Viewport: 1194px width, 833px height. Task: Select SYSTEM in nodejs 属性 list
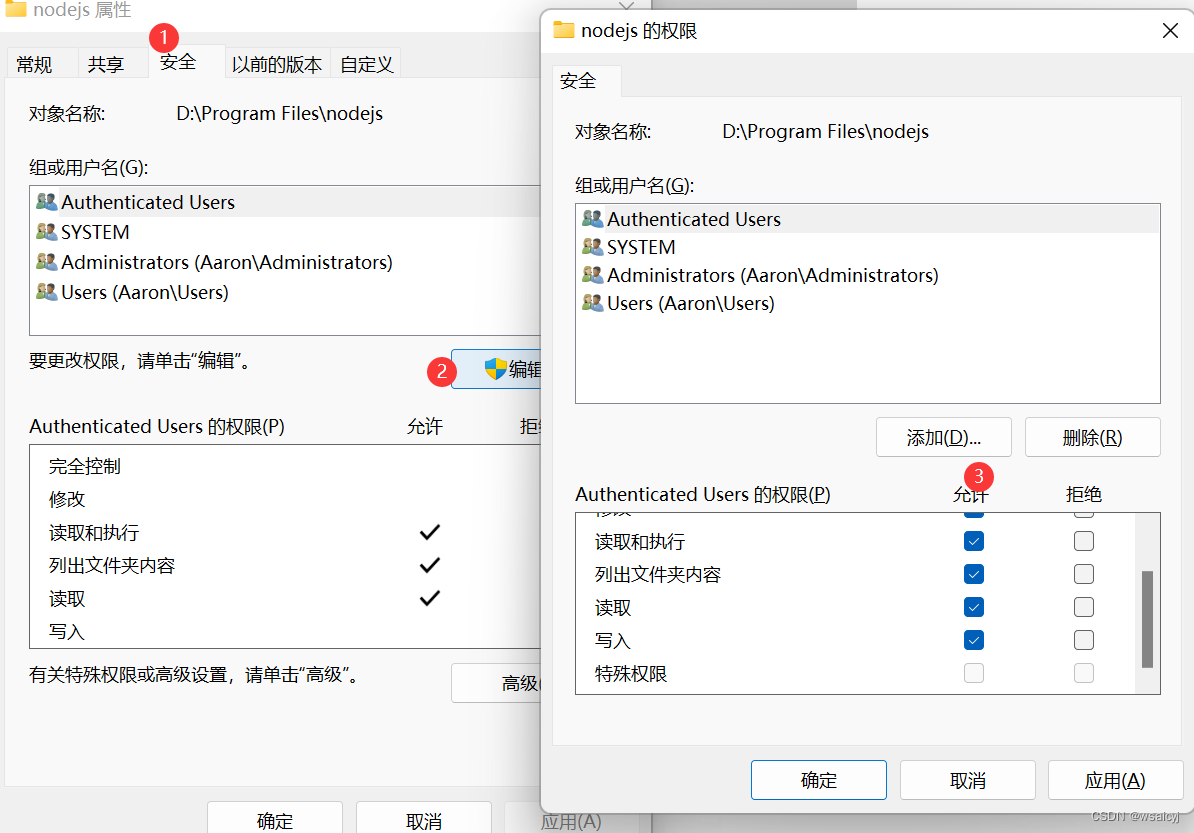click(286, 231)
